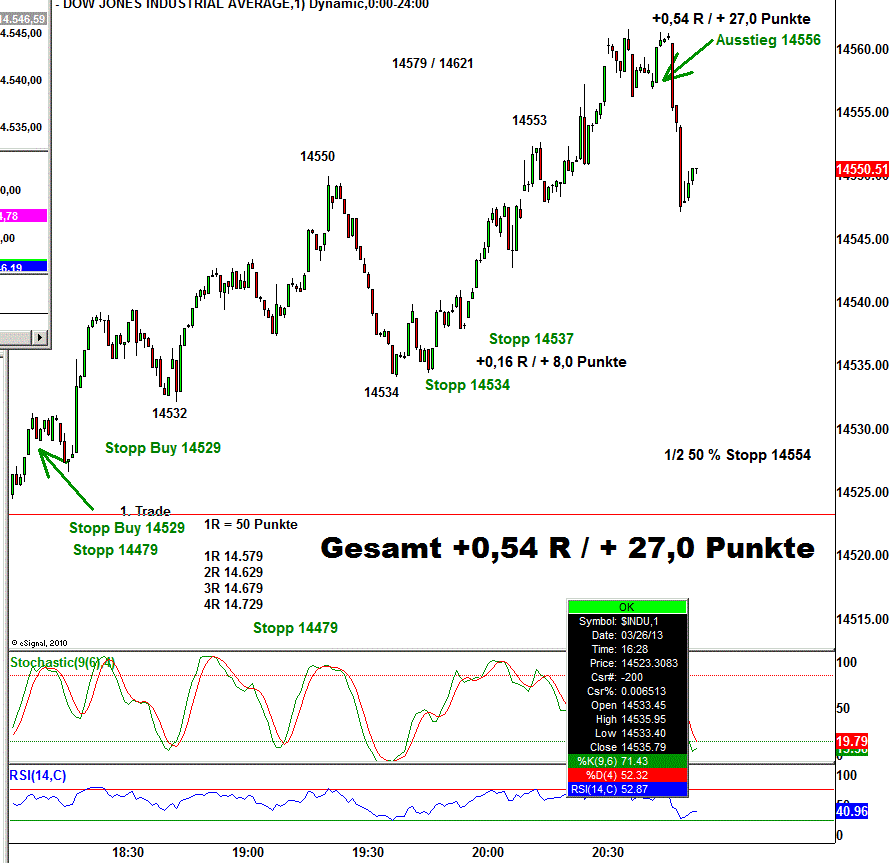Viewport: 890px width, 863px height.
Task: Click the green arrow near Stopp Buy entry
Action: click(x=64, y=479)
